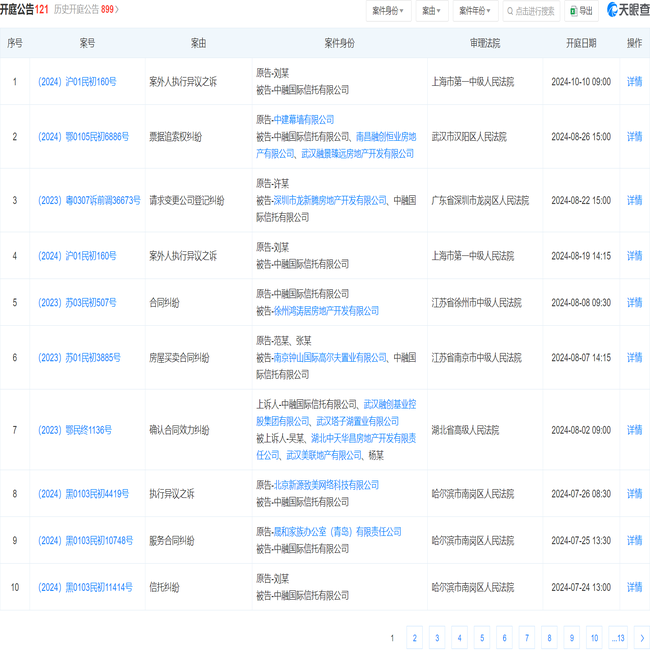Open the 案由 filter dropdown
650x650 pixels.
[431, 11]
